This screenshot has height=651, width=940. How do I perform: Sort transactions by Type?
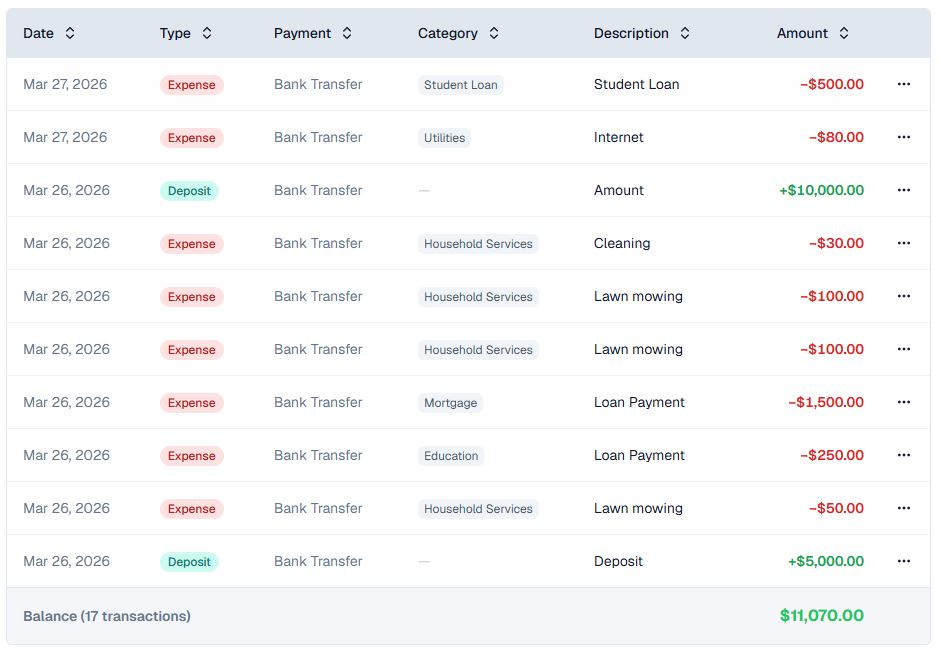[x=206, y=33]
